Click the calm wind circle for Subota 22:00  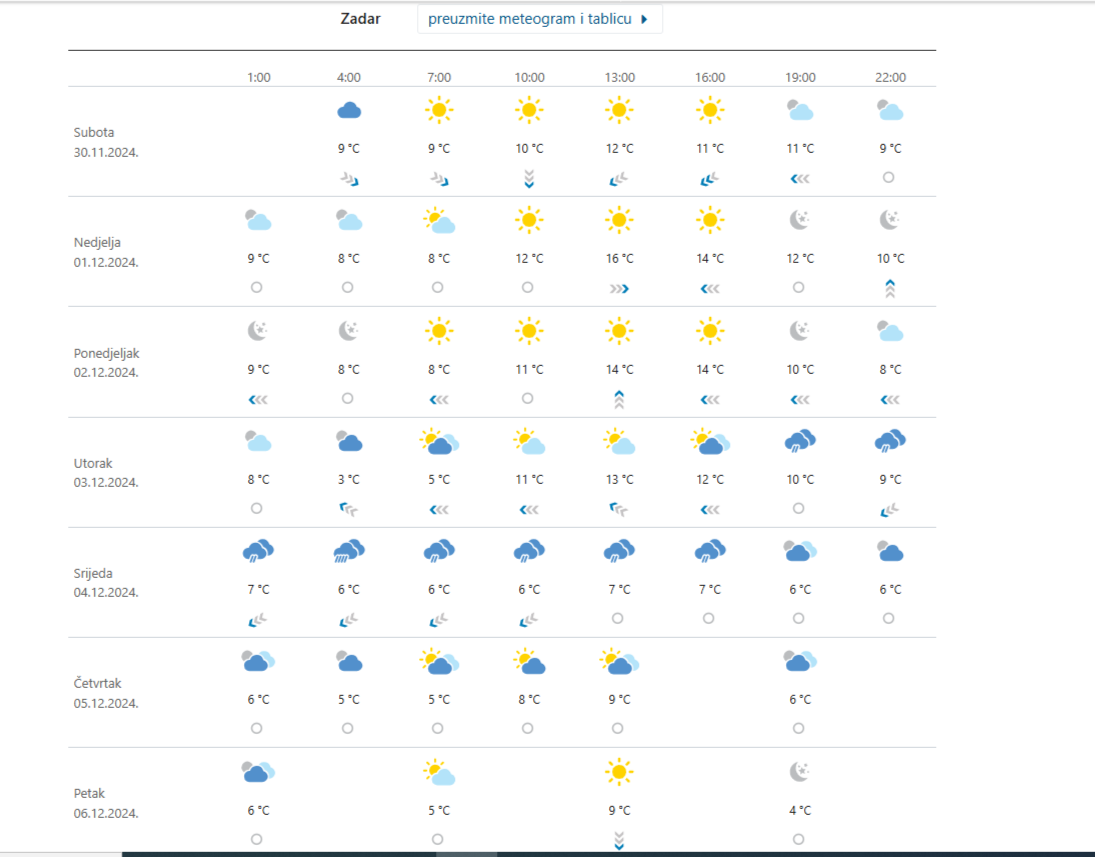coord(889,177)
